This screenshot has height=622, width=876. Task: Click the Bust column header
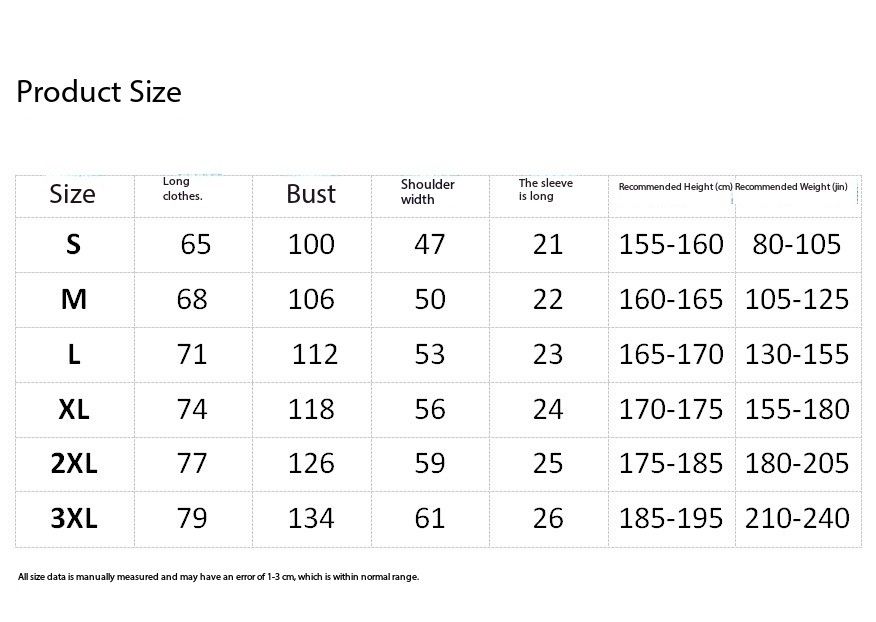[311, 194]
